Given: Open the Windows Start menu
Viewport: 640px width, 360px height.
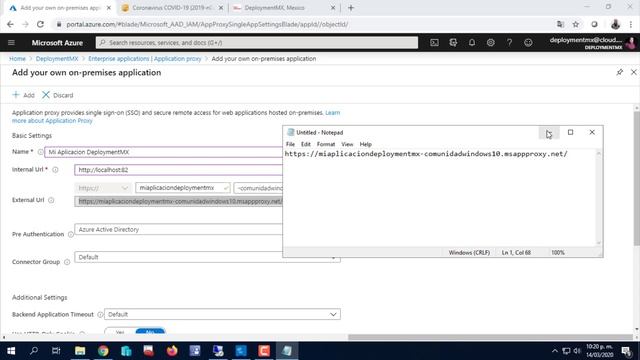Looking at the screenshot, I should click(x=11, y=351).
